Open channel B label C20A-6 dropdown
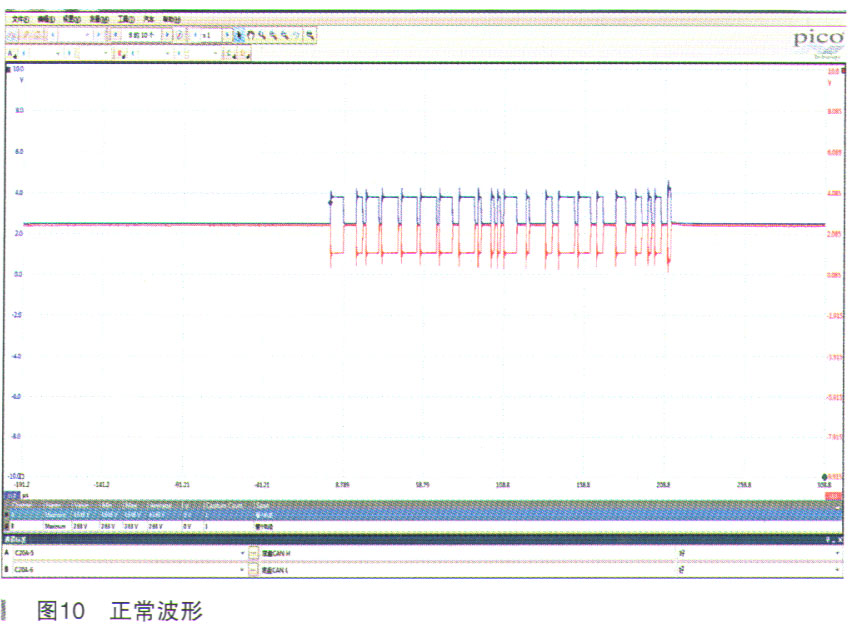Image resolution: width=852 pixels, height=631 pixels. click(242, 570)
